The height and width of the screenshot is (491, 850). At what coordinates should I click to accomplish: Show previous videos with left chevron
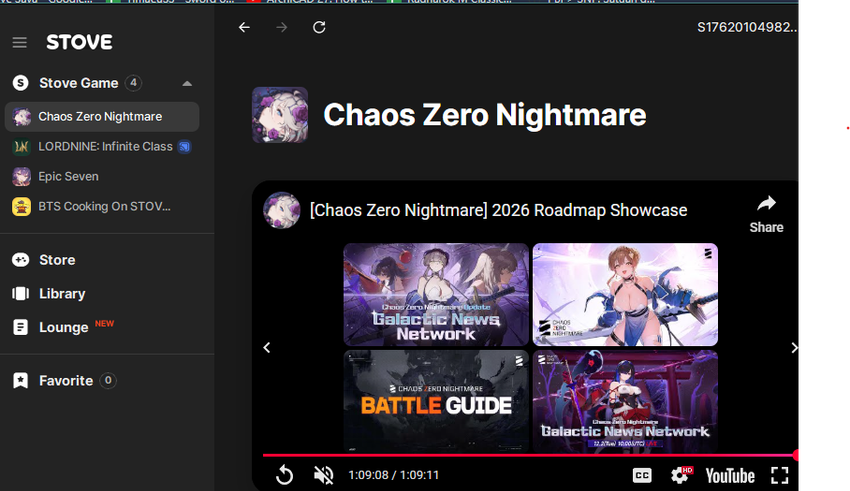(x=267, y=348)
